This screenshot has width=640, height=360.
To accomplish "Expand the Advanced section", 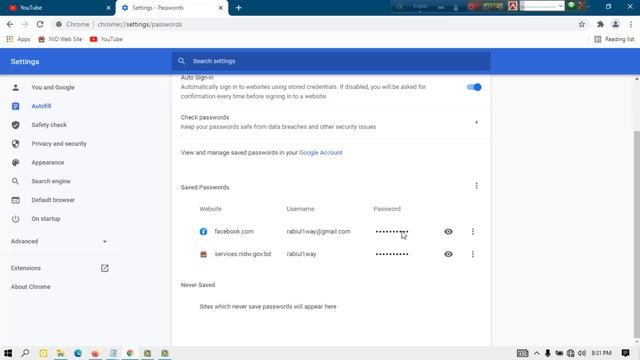I will click(59, 241).
